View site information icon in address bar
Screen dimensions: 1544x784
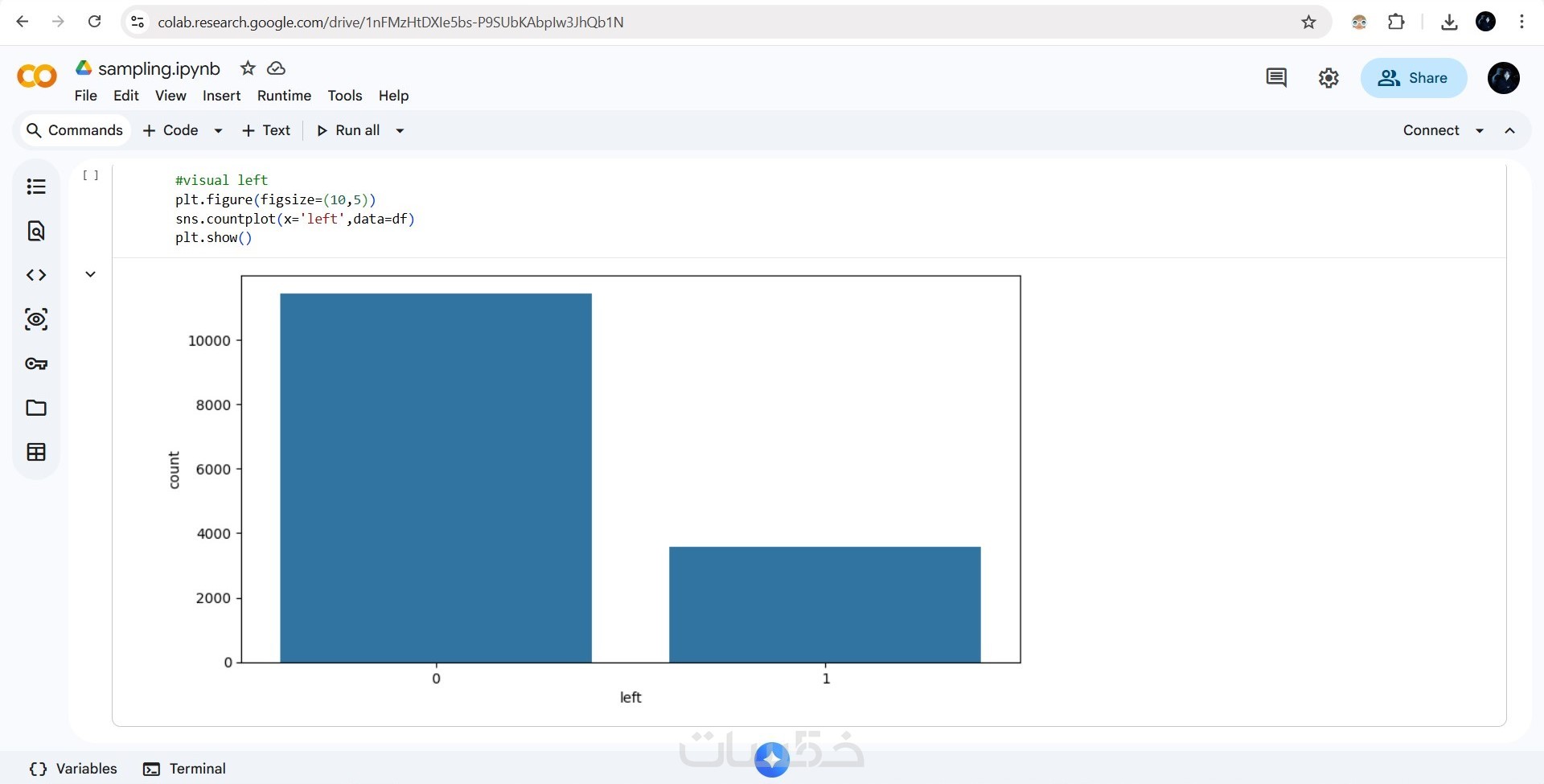[138, 22]
